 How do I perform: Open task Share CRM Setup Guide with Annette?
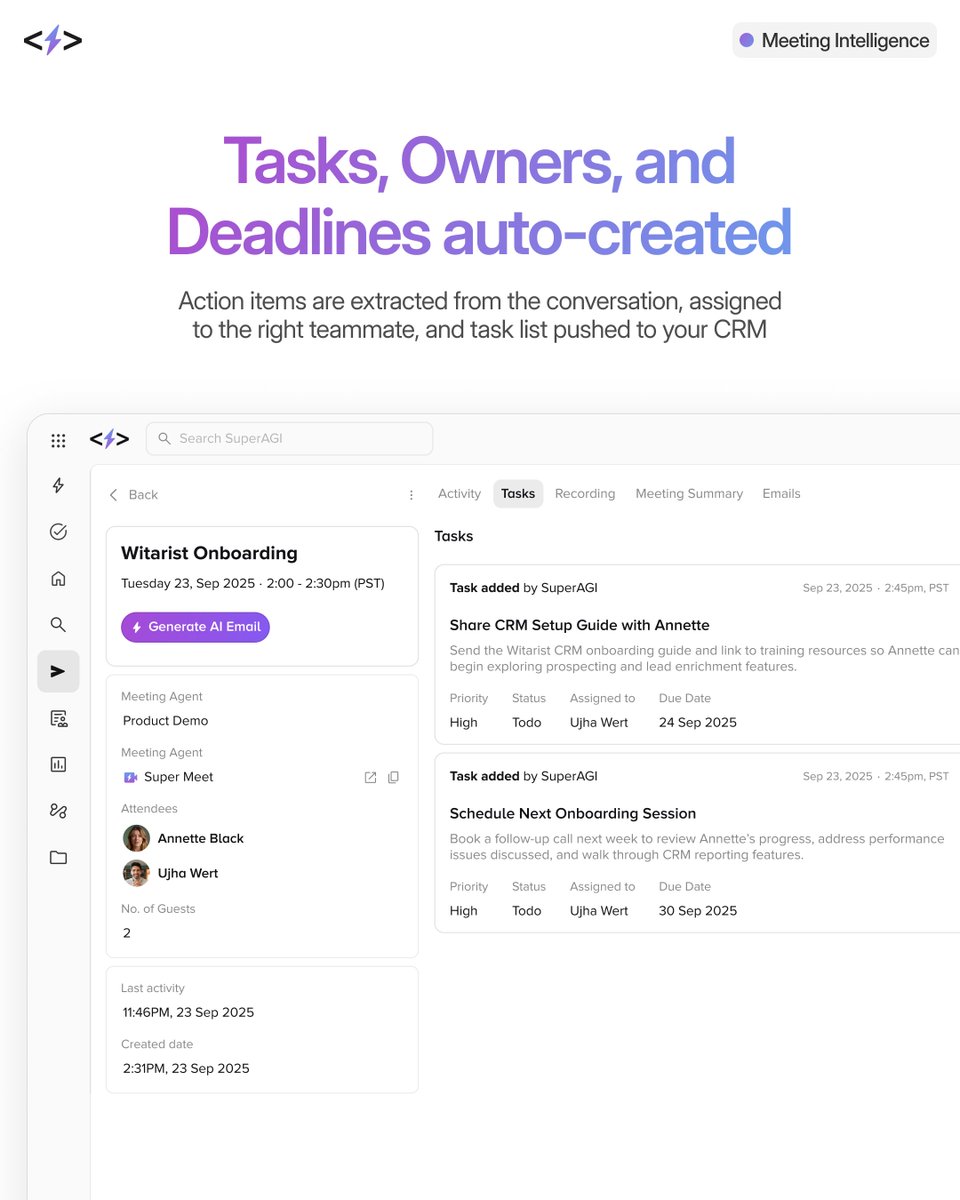point(579,625)
